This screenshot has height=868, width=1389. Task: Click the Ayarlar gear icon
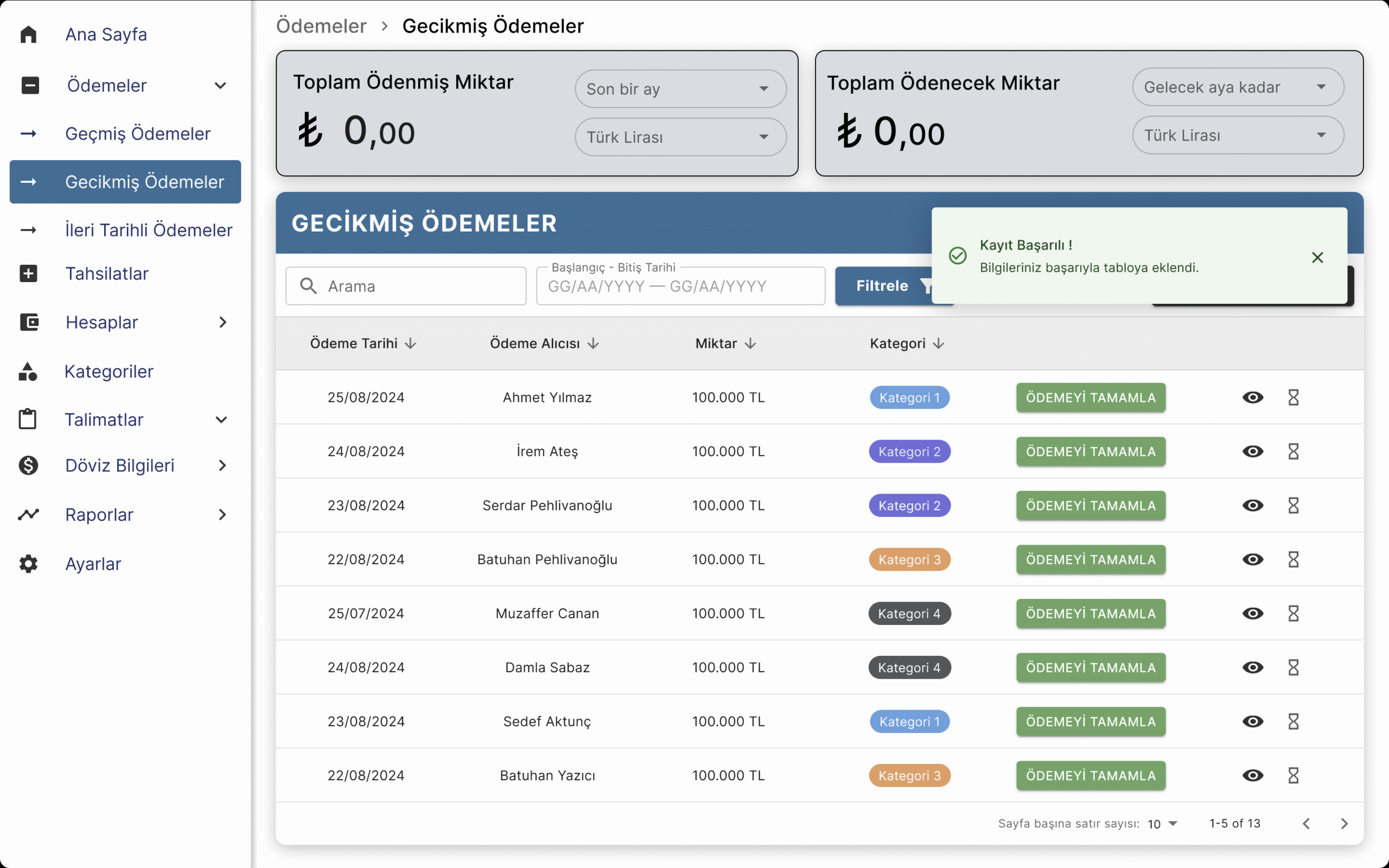(x=28, y=564)
